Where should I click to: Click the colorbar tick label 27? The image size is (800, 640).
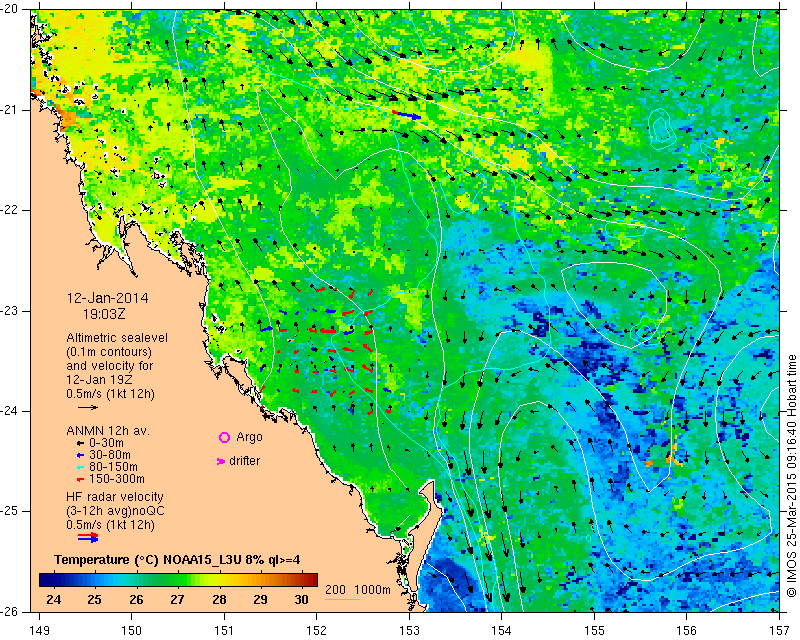[x=177, y=600]
